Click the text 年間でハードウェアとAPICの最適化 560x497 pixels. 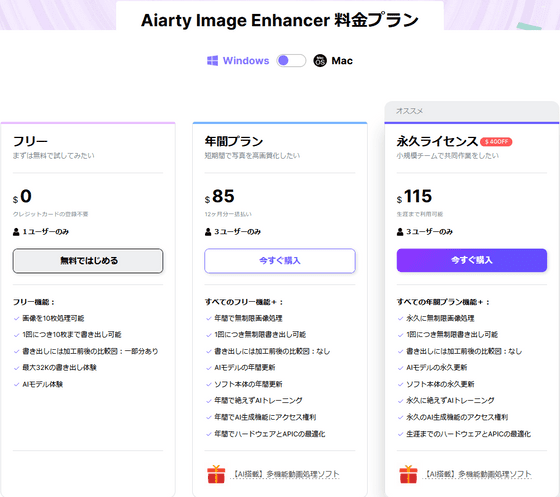pos(270,434)
